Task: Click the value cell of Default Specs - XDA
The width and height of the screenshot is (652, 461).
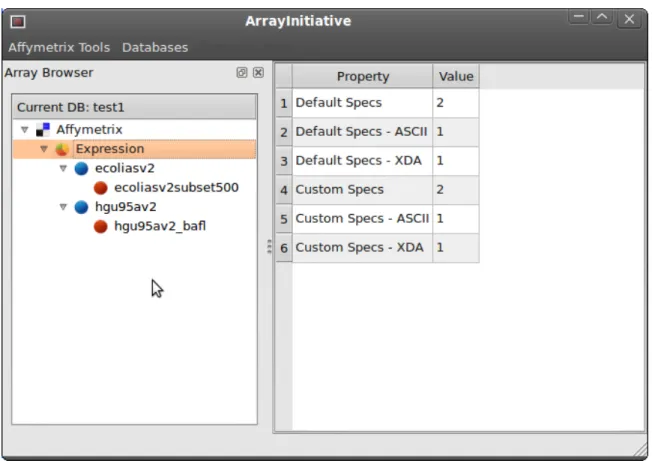Action: (x=456, y=161)
